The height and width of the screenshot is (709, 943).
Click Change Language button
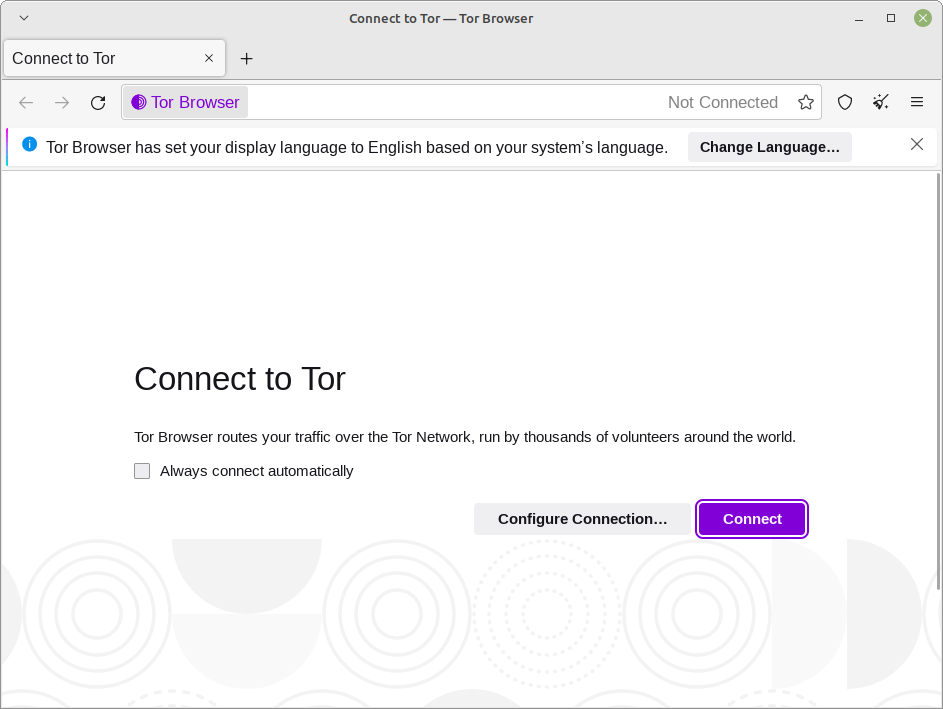[x=769, y=147]
